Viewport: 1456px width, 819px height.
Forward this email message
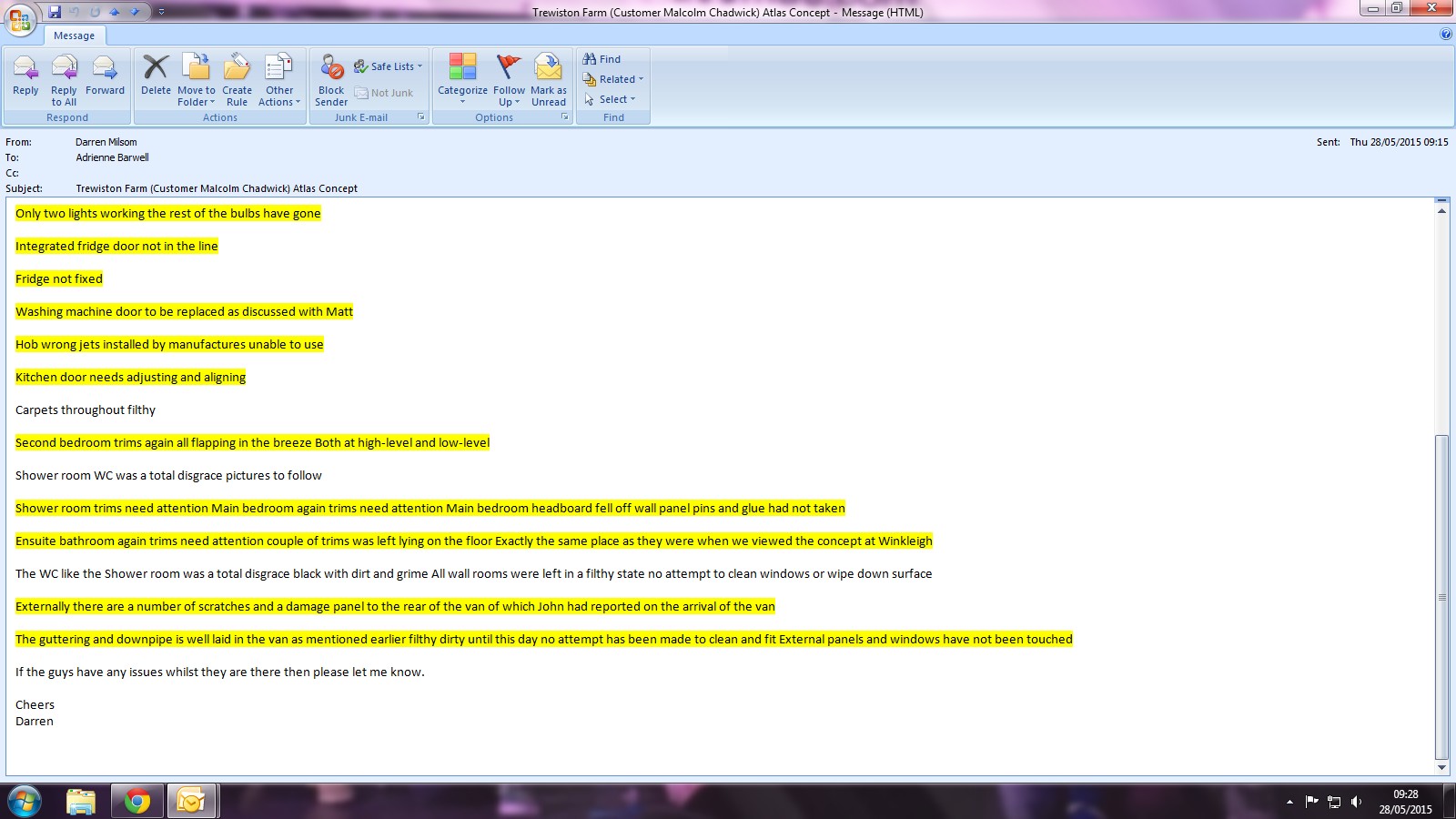coord(105,69)
